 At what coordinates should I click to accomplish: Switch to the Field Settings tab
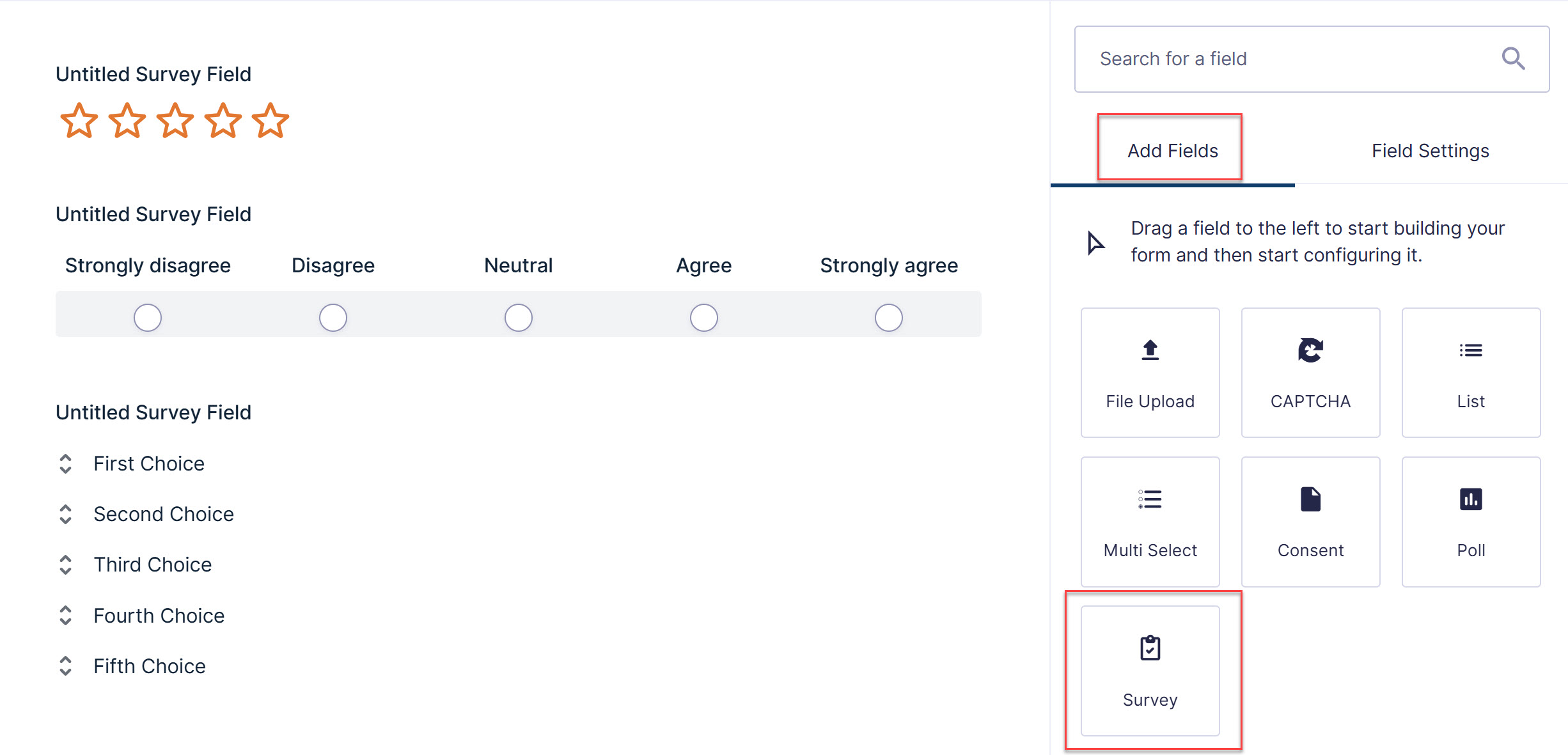1430,150
